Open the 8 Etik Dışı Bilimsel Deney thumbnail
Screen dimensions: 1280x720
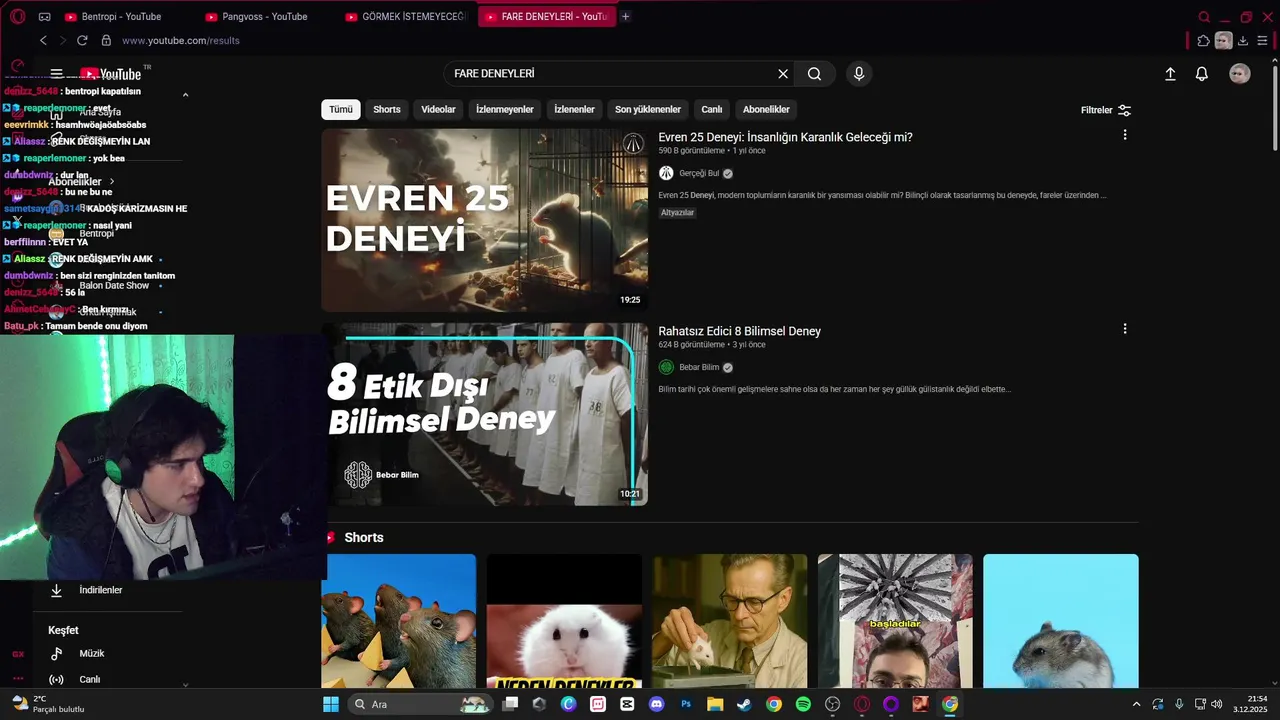(x=484, y=414)
